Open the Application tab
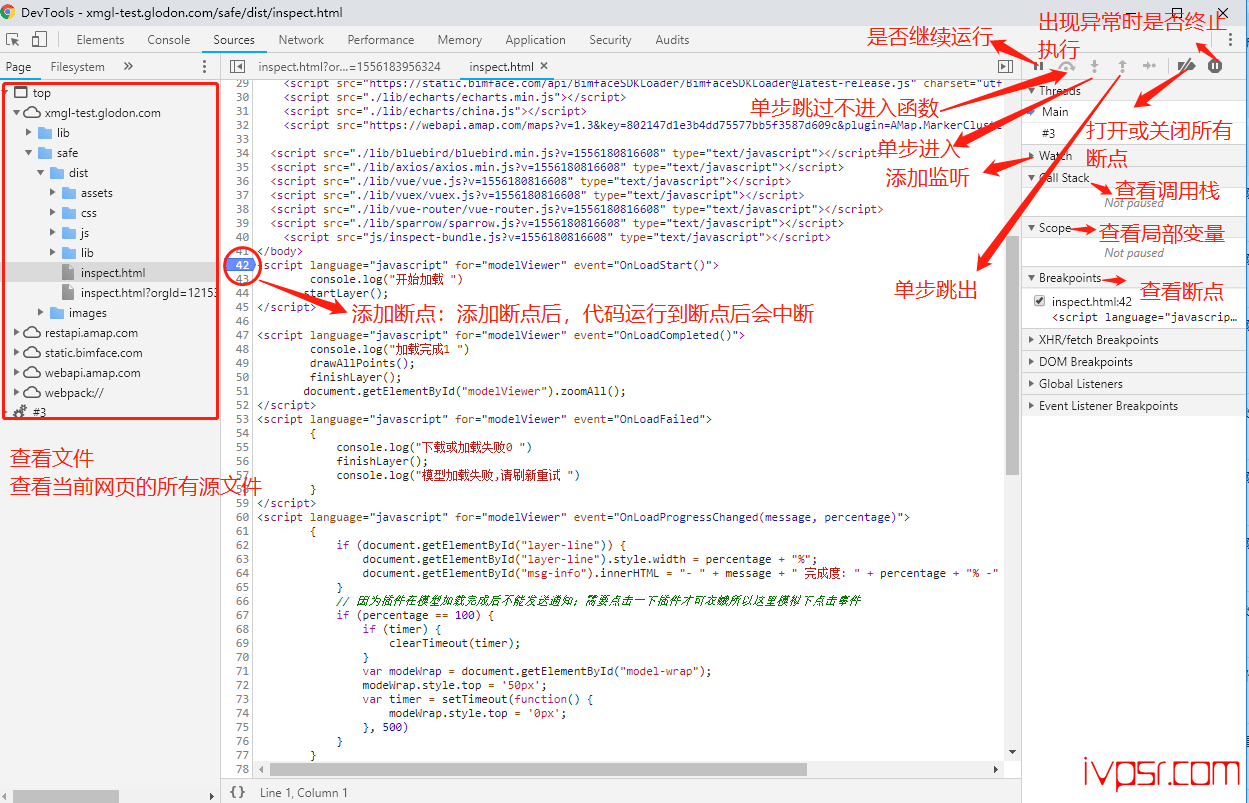 coord(536,40)
